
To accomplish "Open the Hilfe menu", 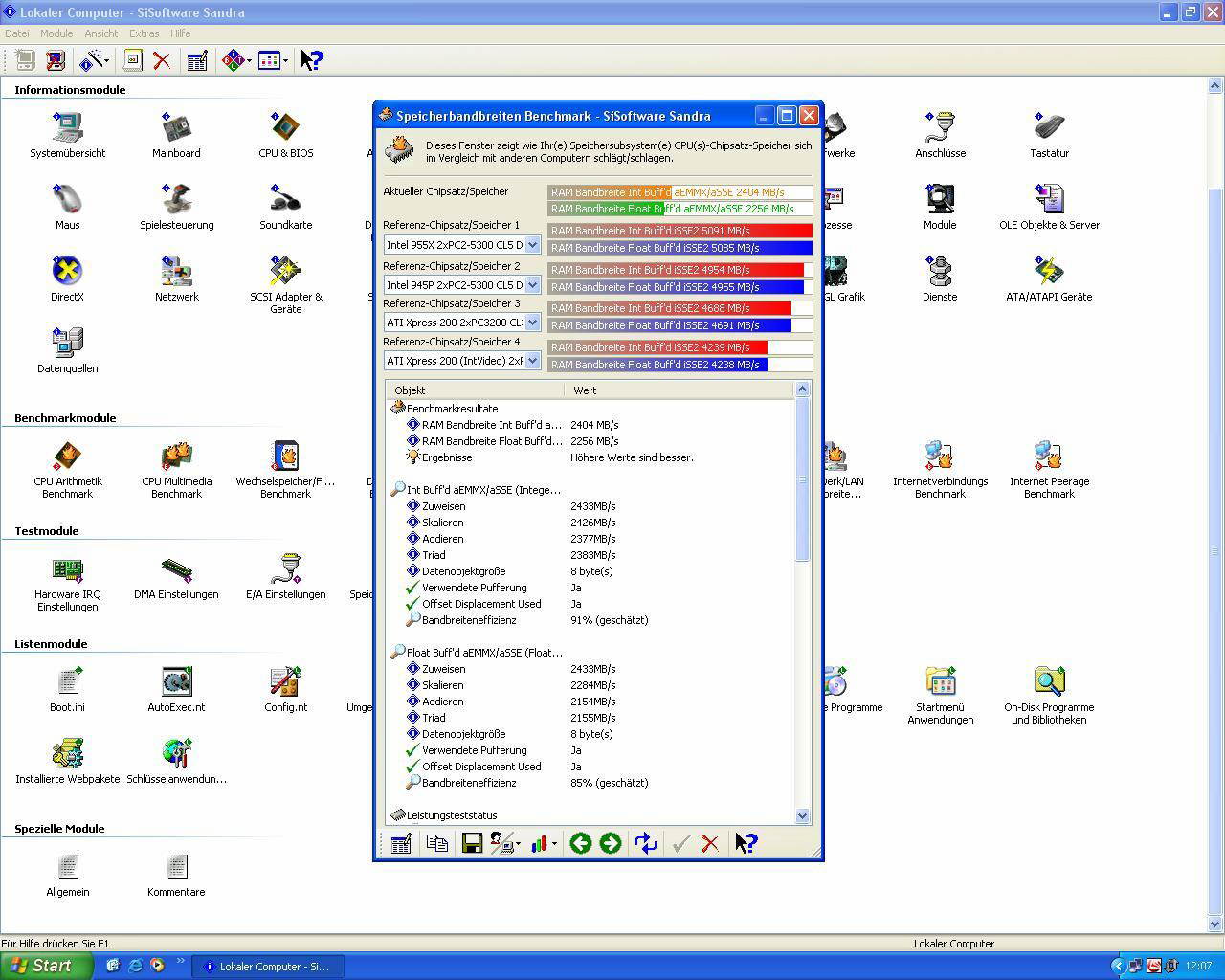I will click(x=180, y=33).
